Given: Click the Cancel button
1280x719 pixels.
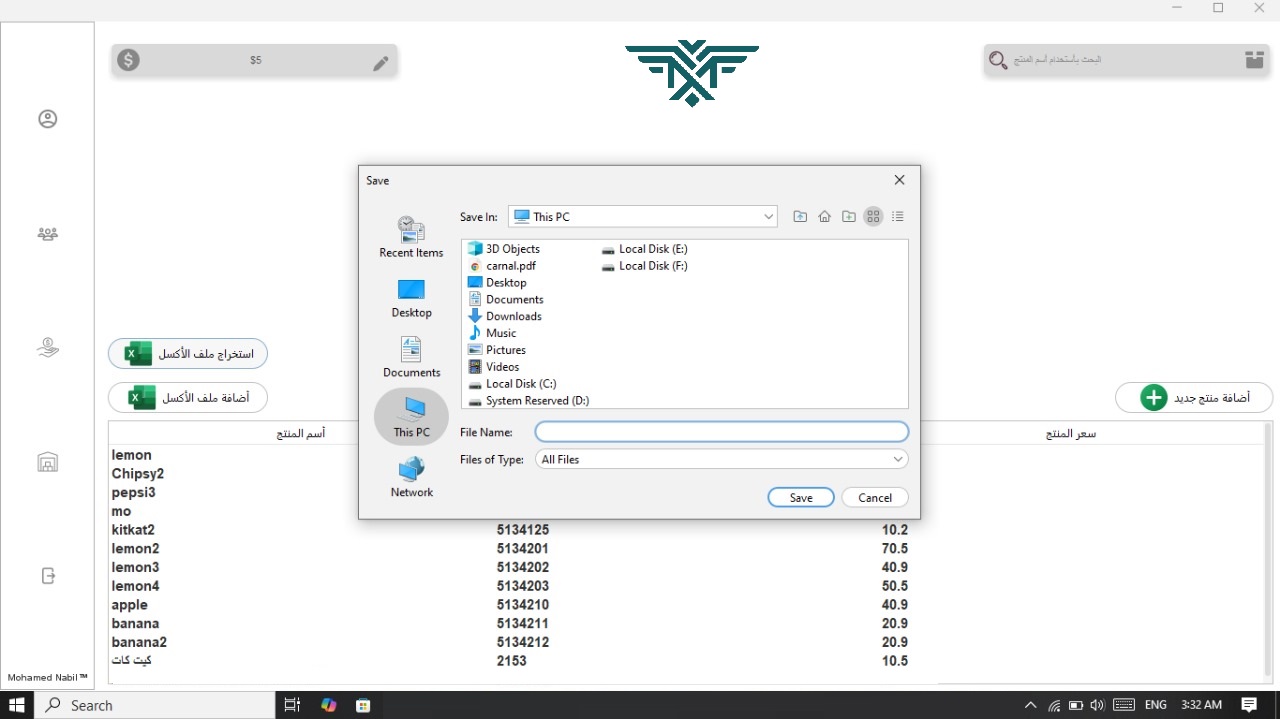Looking at the screenshot, I should click(x=875, y=497).
